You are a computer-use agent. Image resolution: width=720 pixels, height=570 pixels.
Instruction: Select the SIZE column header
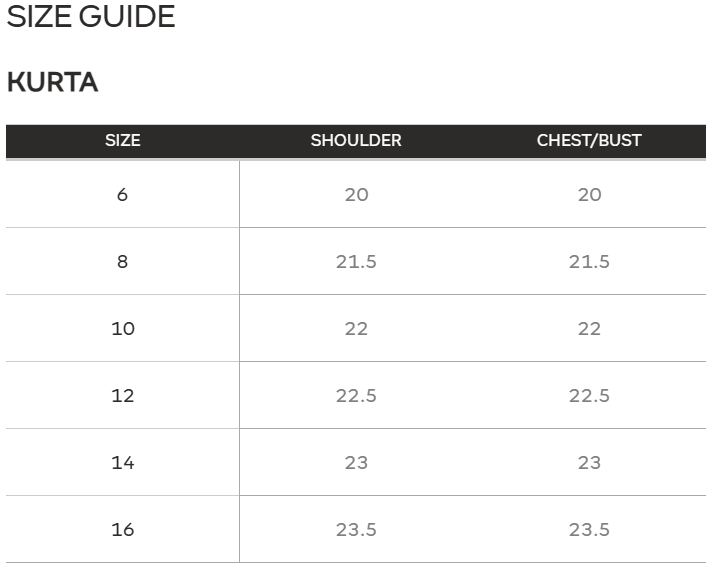coord(123,141)
